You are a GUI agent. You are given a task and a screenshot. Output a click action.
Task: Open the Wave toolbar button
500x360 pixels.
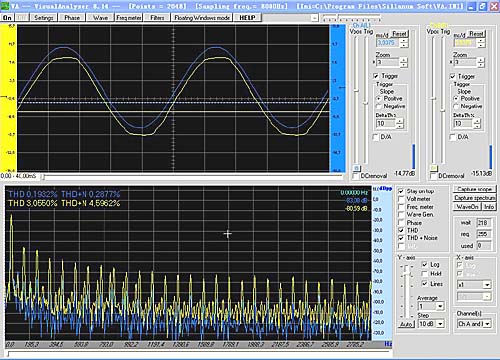coord(100,18)
